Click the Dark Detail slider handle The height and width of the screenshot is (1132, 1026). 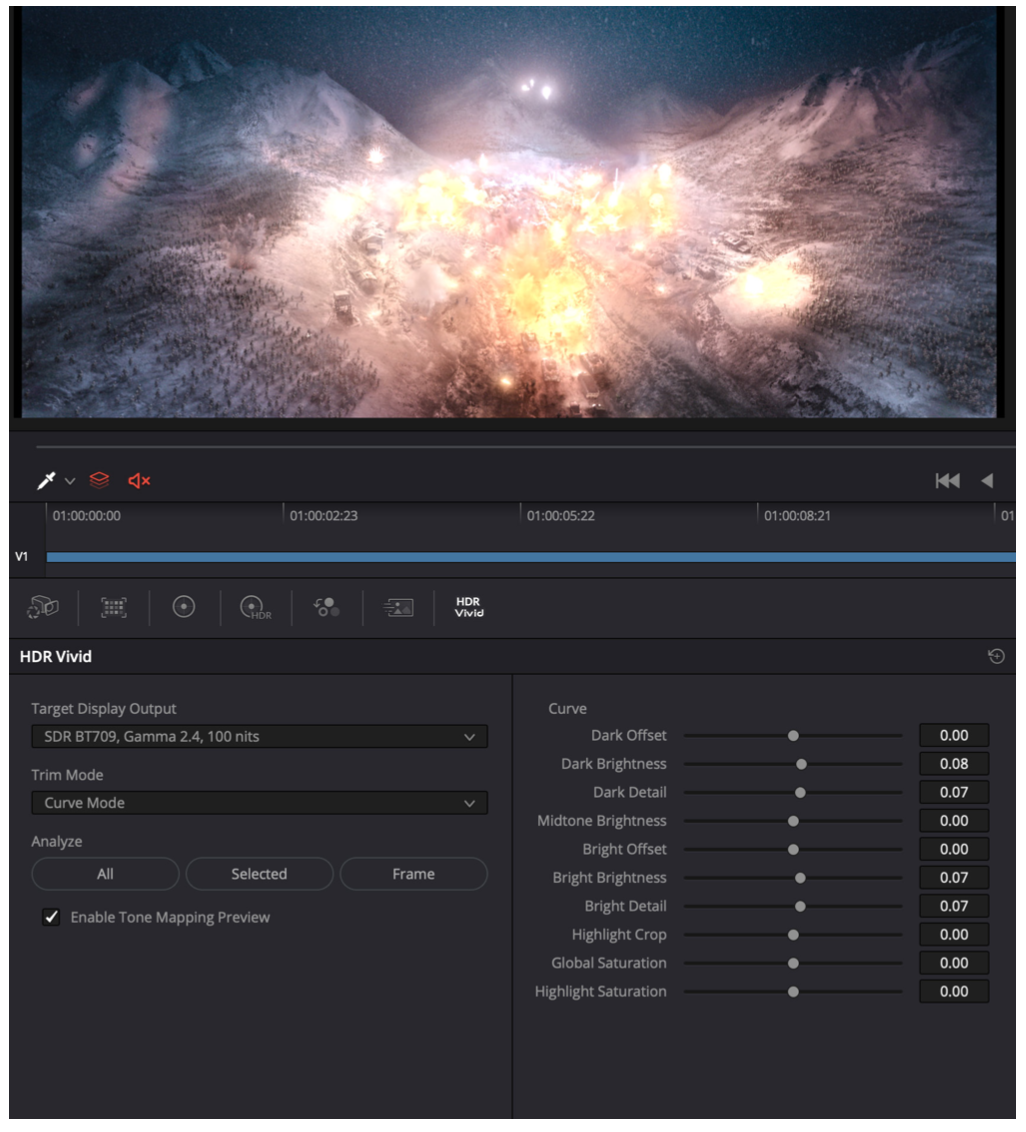click(800, 793)
